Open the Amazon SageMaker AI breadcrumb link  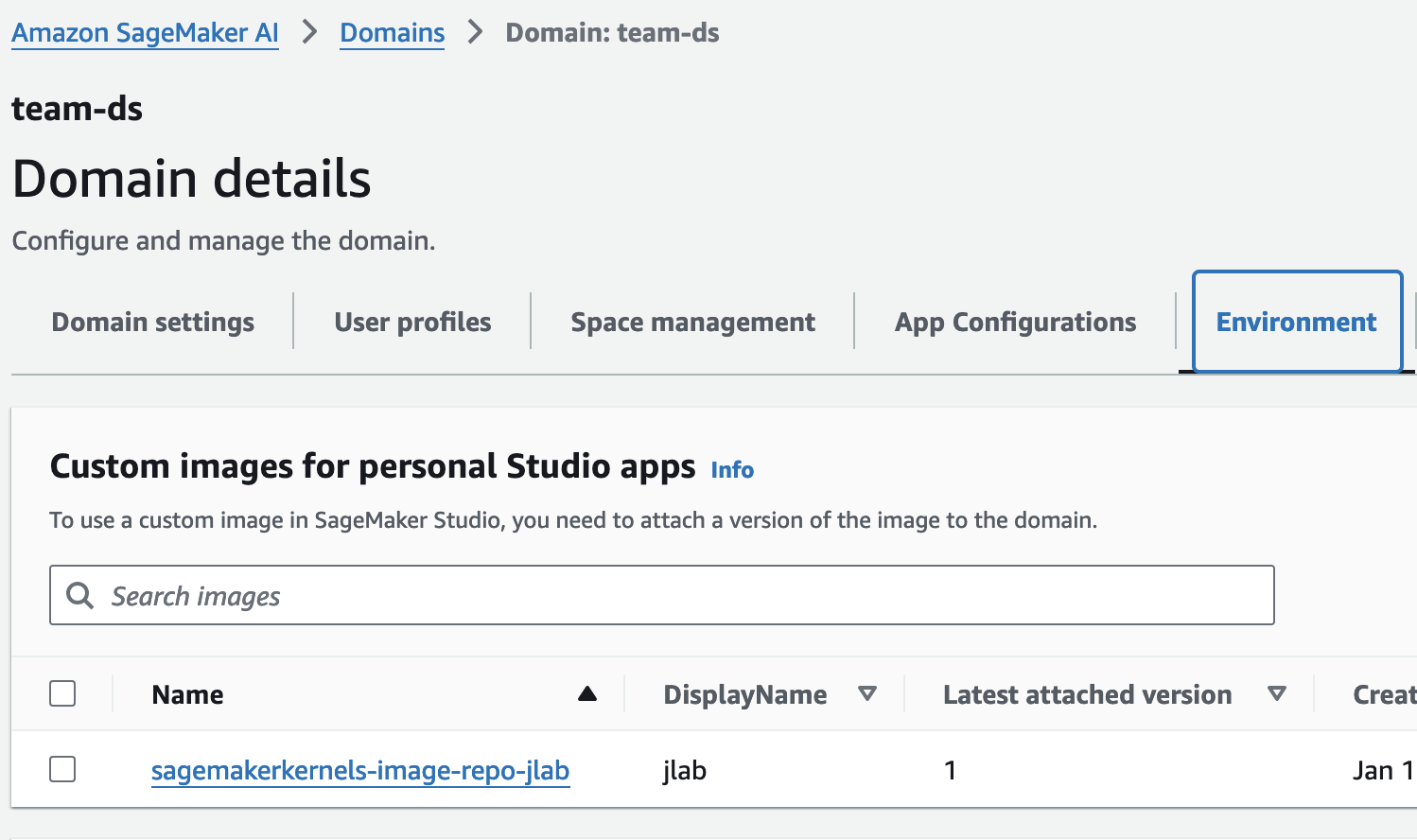pos(145,33)
